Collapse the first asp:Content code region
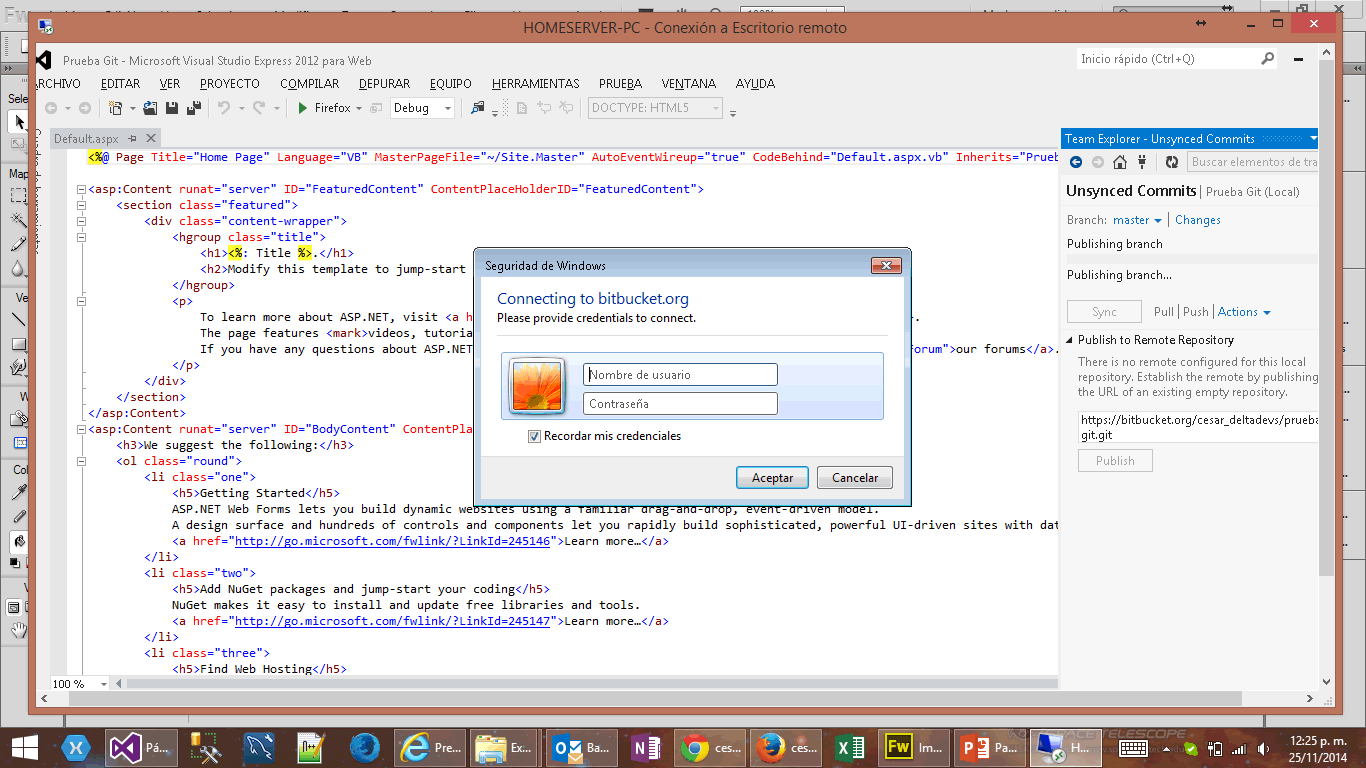1366x768 pixels. (x=80, y=189)
